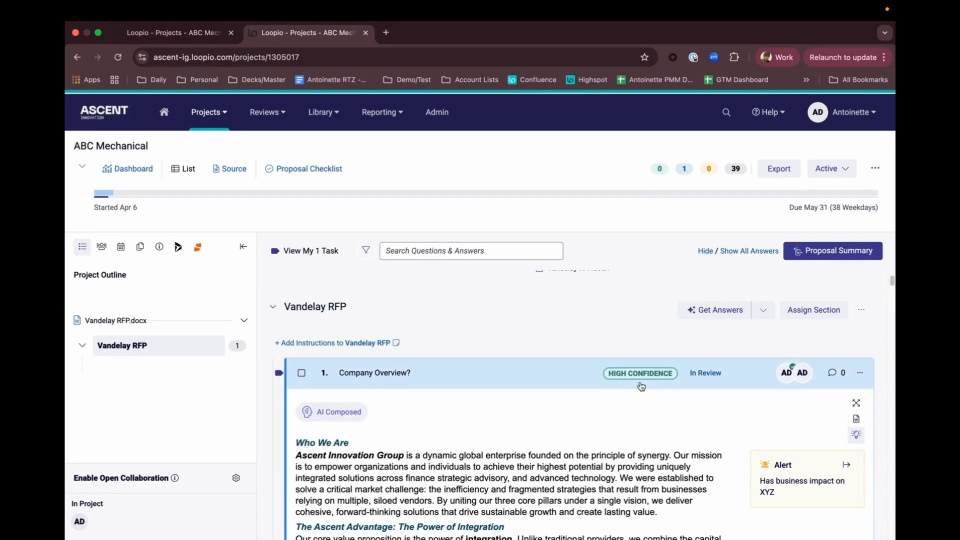Switch to the Source tab
This screenshot has height=540, width=960.
230,168
